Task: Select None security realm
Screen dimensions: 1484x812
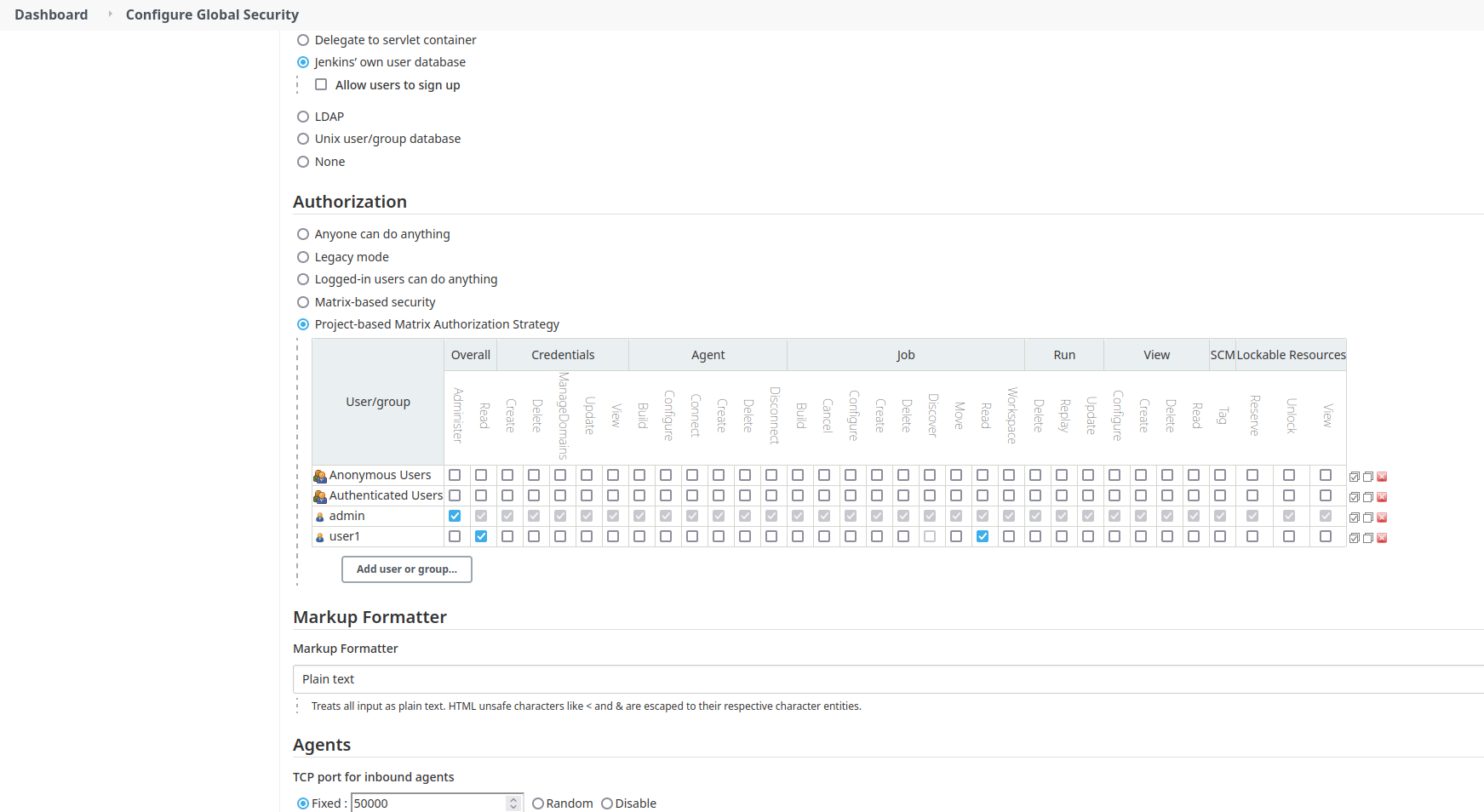Action: click(303, 162)
